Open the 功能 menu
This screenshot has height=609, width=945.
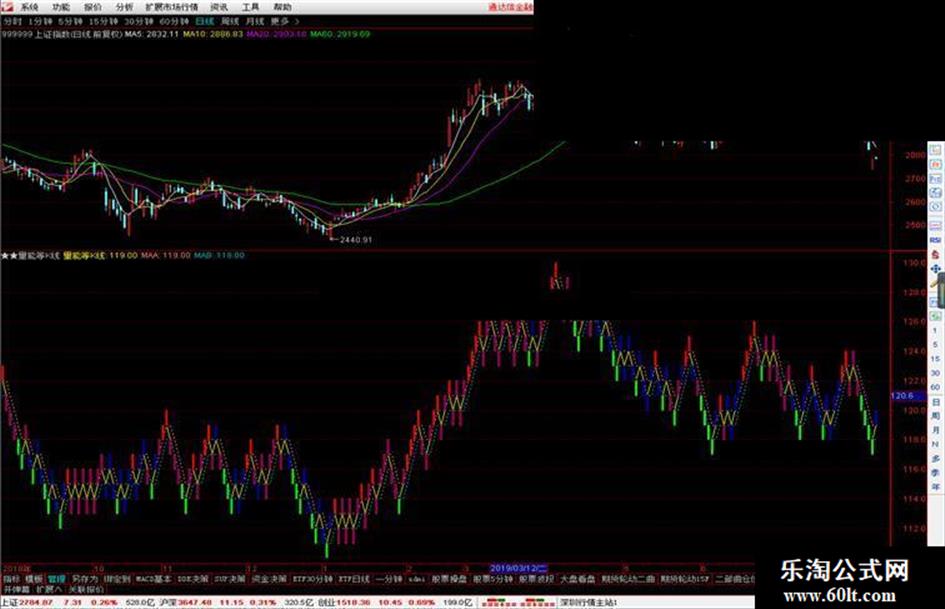click(61, 7)
